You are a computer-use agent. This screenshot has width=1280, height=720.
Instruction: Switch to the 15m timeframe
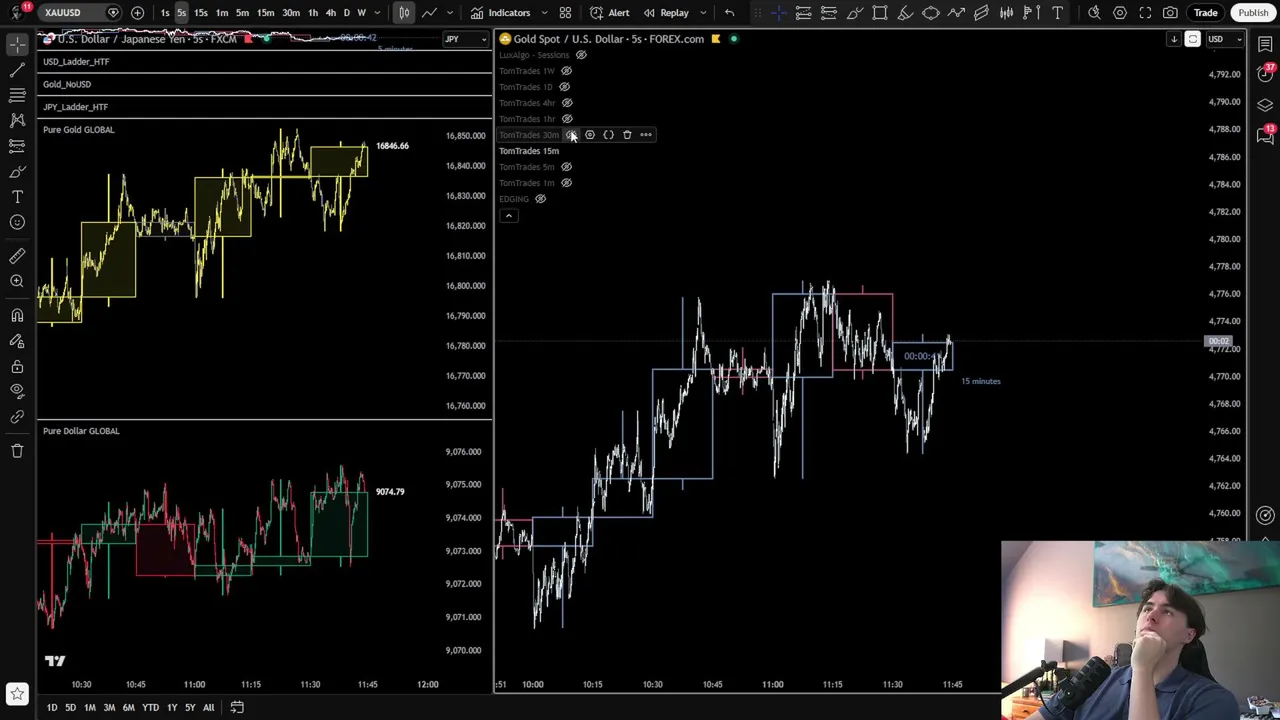pyautogui.click(x=265, y=13)
